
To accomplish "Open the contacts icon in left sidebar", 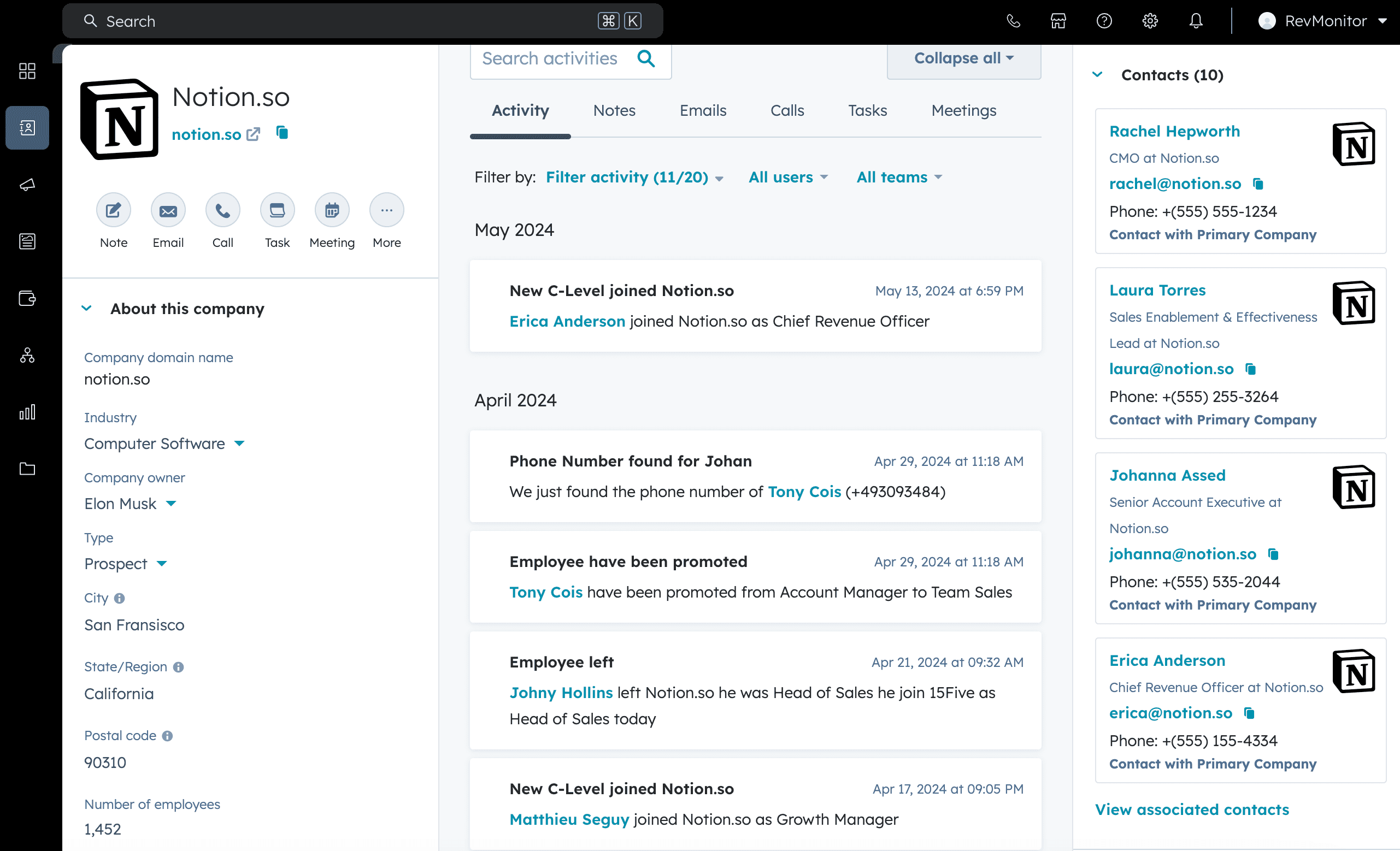I will pyautogui.click(x=27, y=128).
